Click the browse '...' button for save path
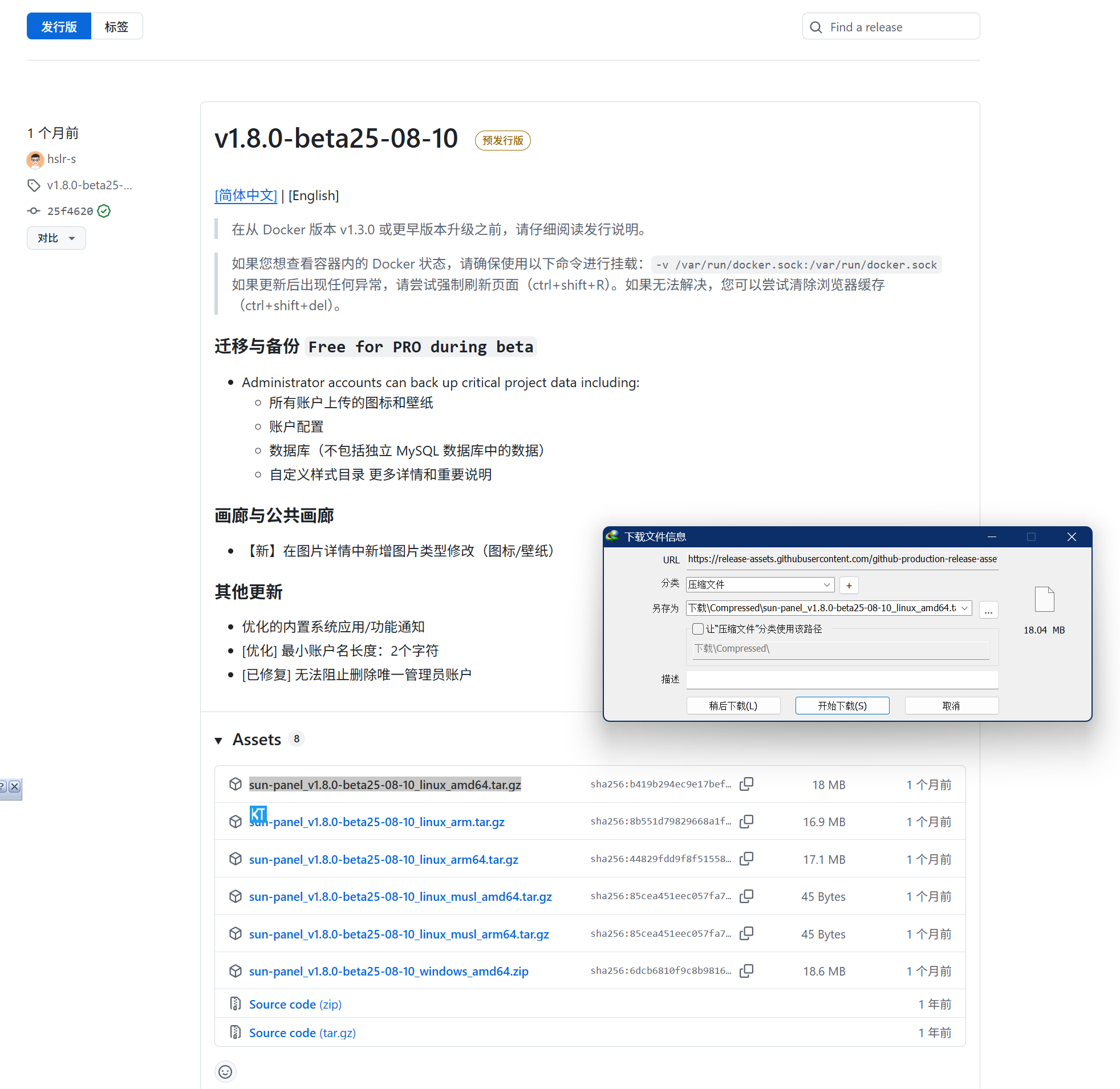1120x1089 pixels. [x=988, y=609]
